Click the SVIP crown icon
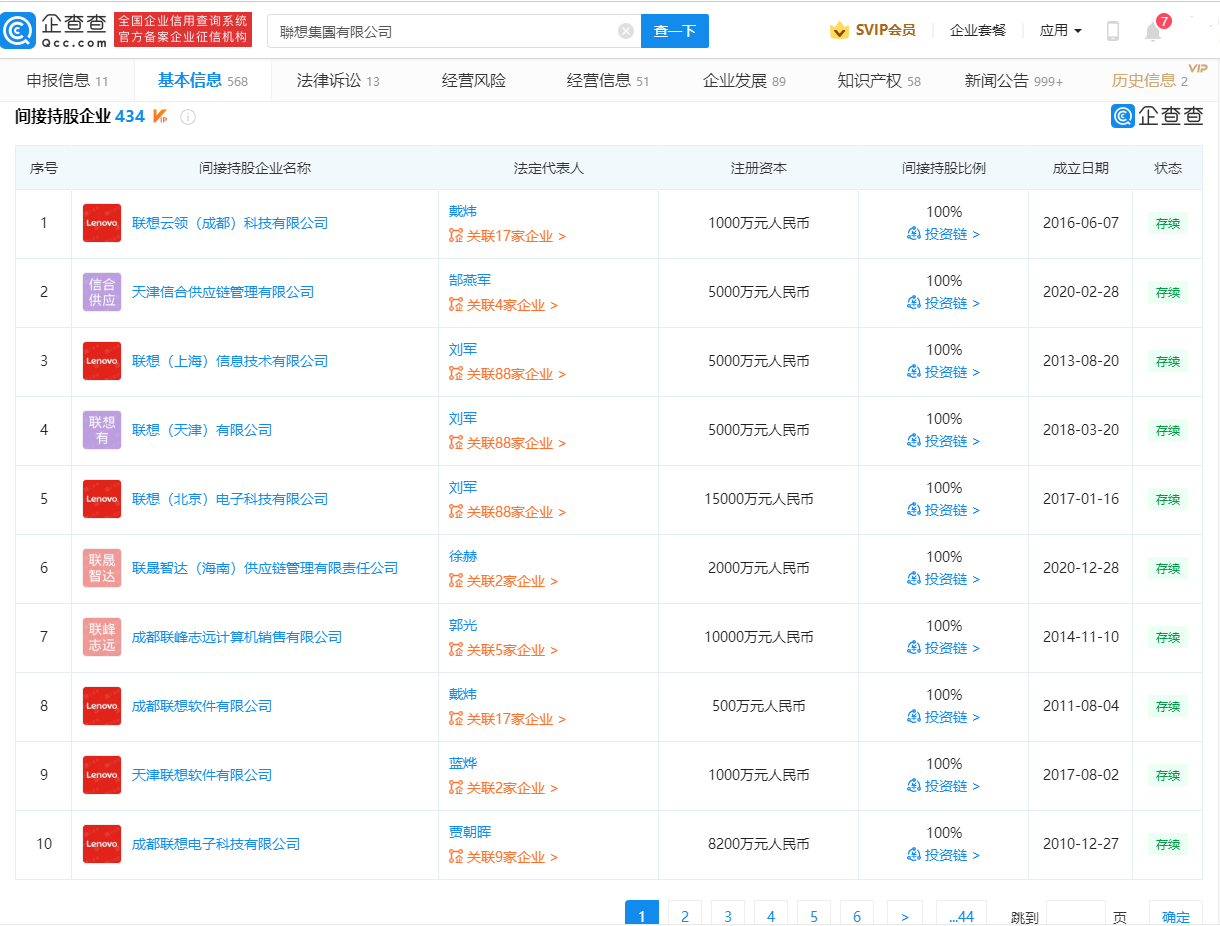The height and width of the screenshot is (926, 1220). tap(839, 31)
